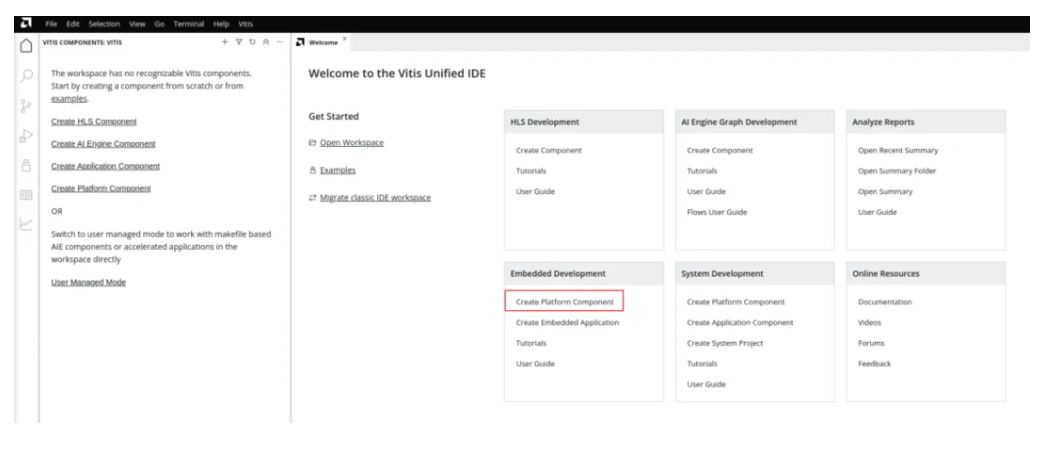The width and height of the screenshot is (1046, 463).
Task: Close the Welcome tab
Action: coord(345,37)
